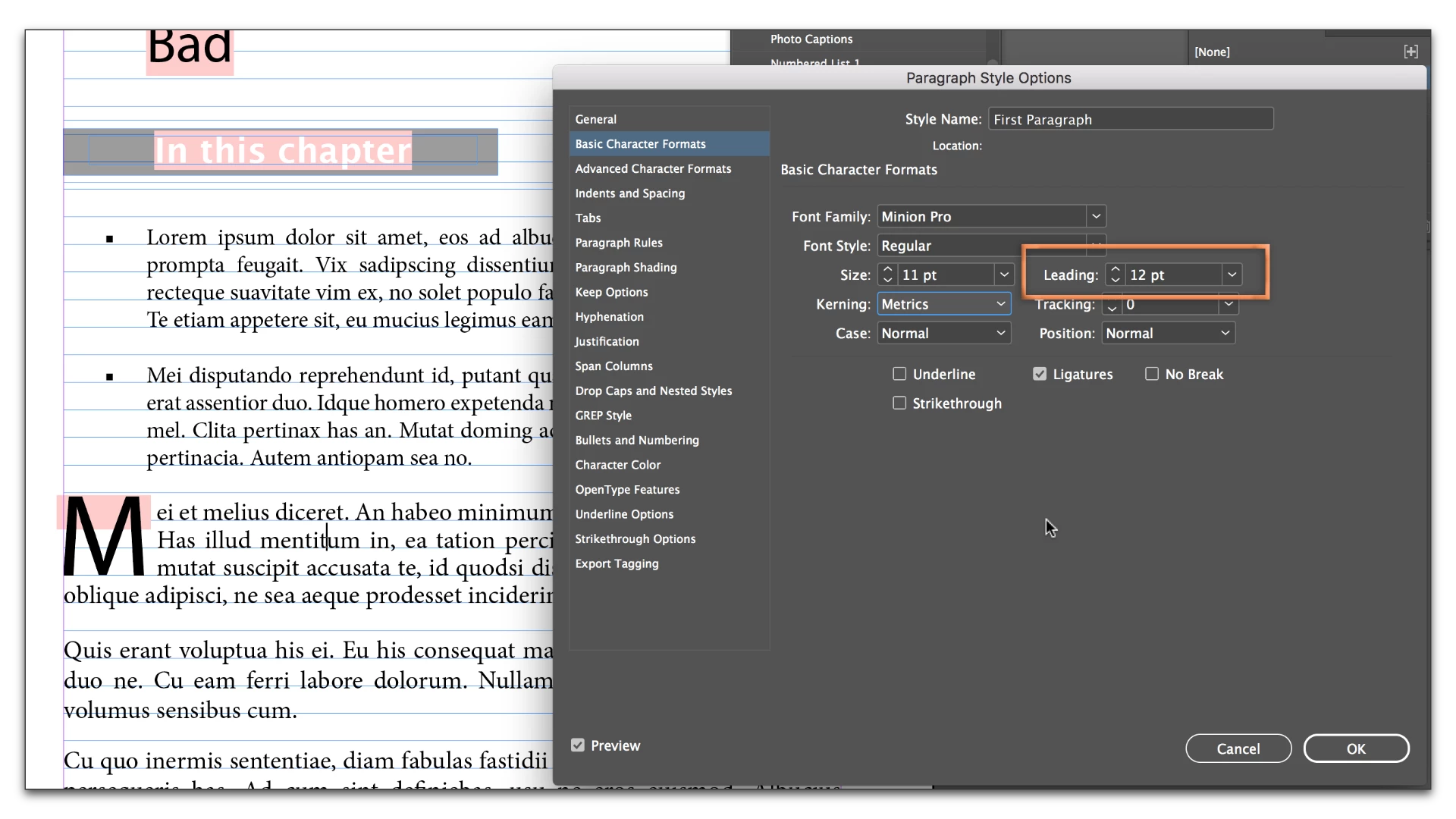Click the Style Name text field
The image size is (1456, 819).
coord(1130,120)
